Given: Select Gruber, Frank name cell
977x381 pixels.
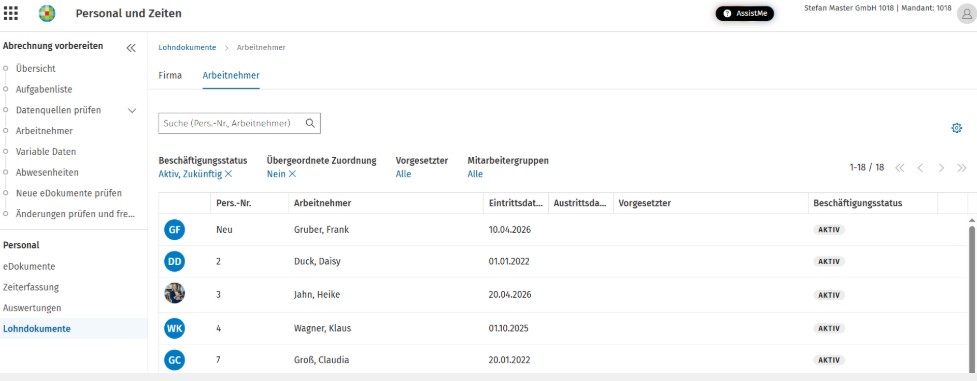Looking at the screenshot, I should 322,229.
